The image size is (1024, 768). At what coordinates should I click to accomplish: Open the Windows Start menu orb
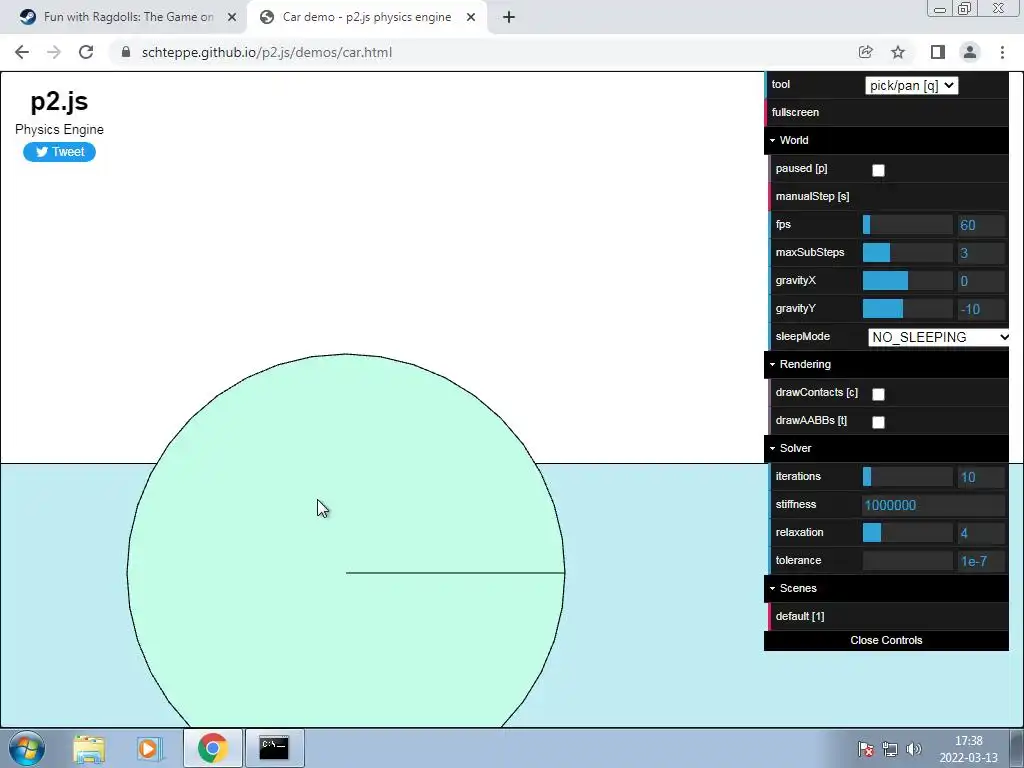pos(27,748)
